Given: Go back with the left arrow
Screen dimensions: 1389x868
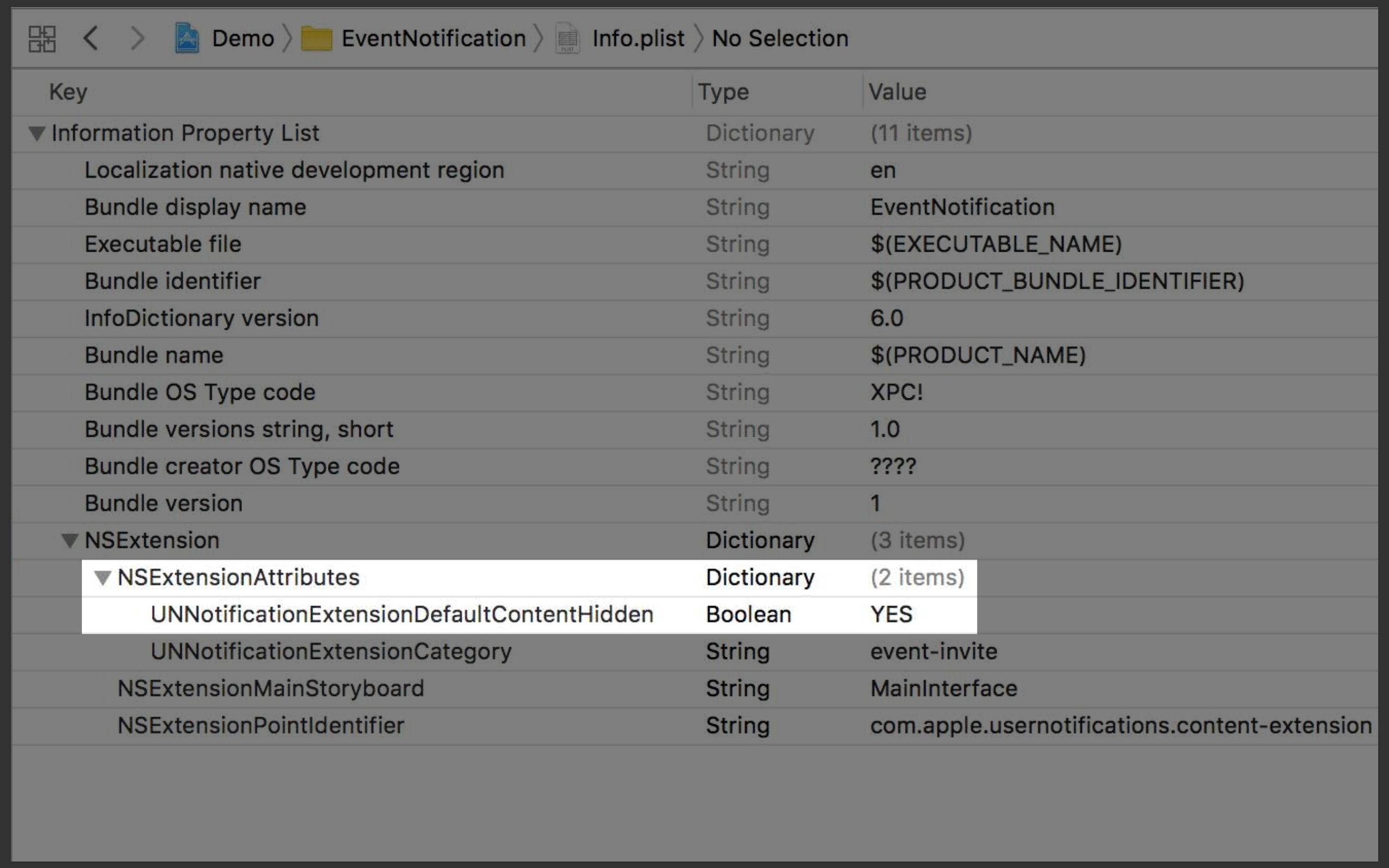Looking at the screenshot, I should [x=91, y=39].
